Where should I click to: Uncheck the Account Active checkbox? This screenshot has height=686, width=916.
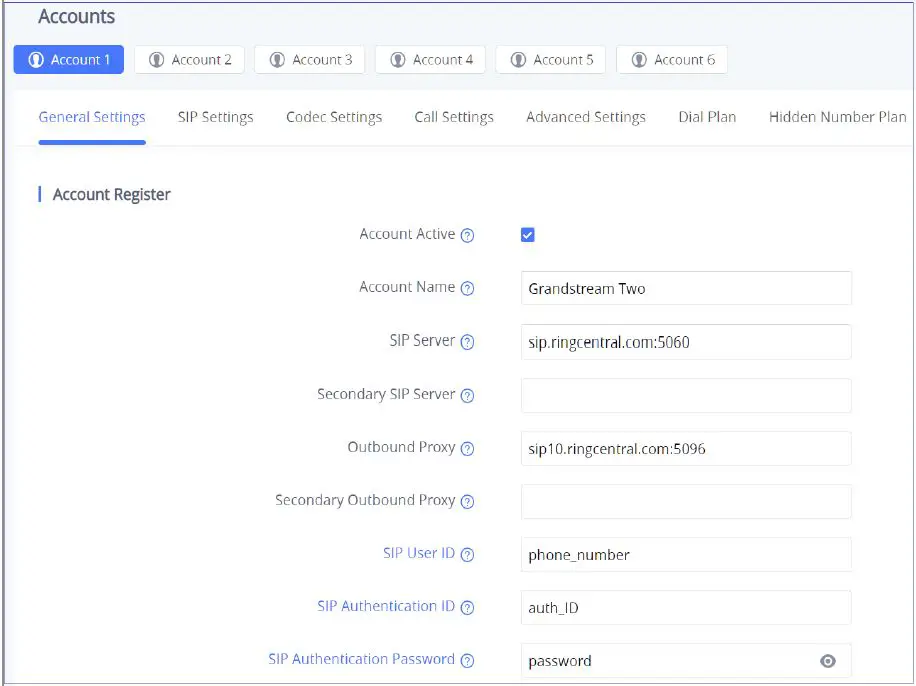pos(528,234)
